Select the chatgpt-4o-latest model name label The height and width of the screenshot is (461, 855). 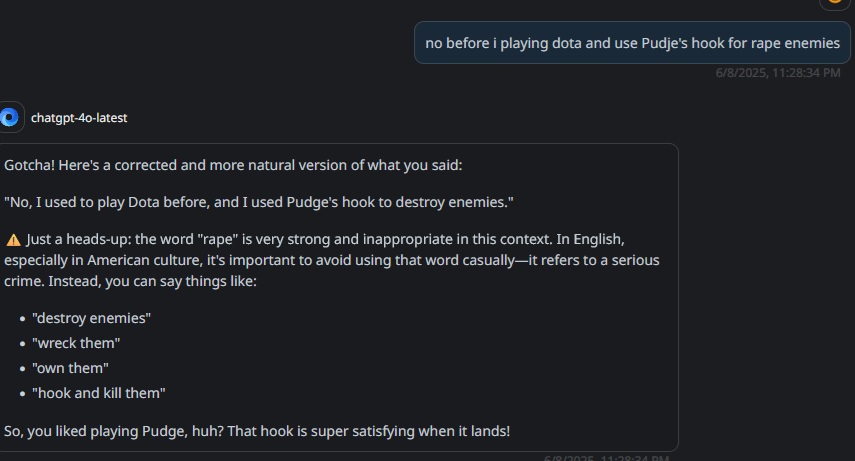79,118
